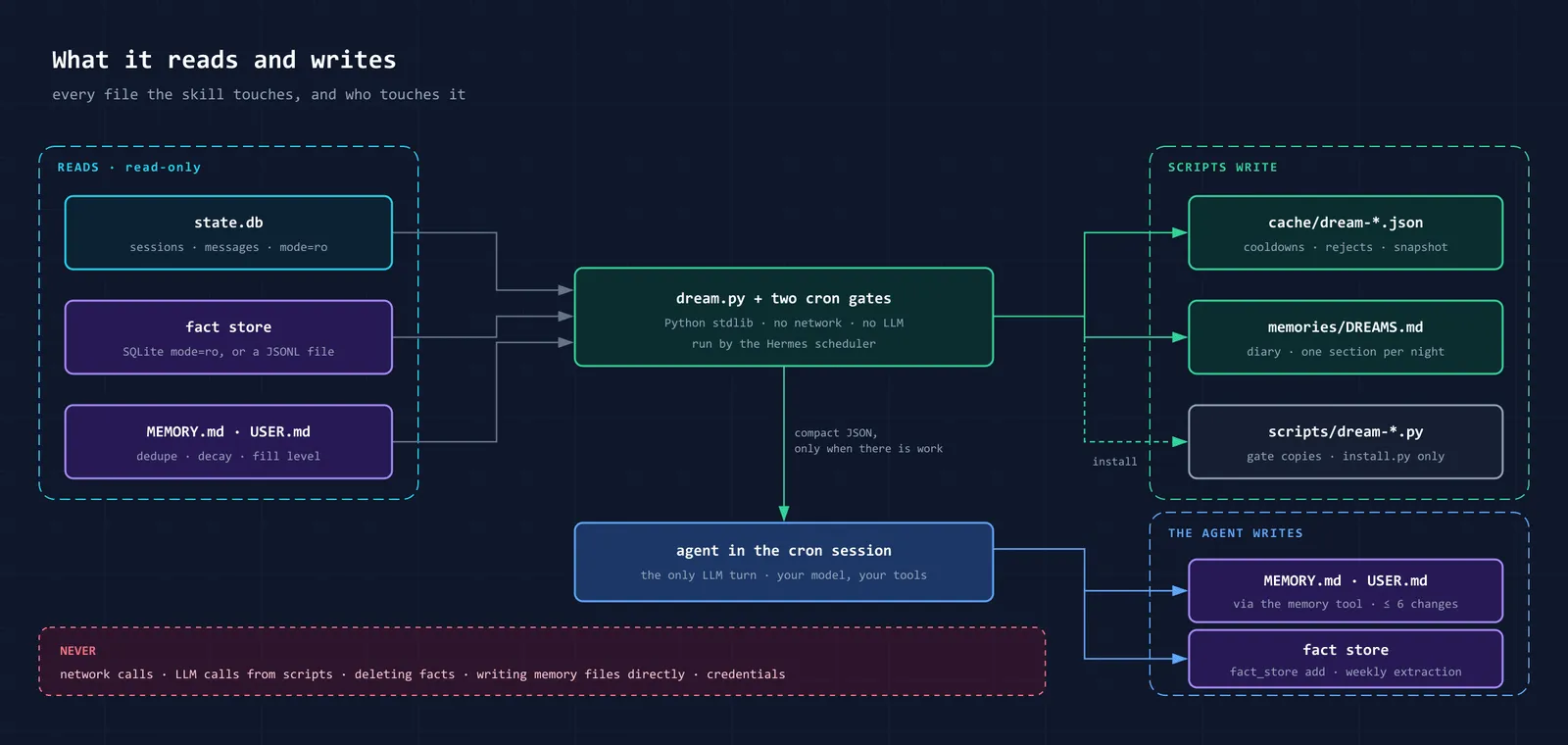Click the caption "diary · one section per night"

[x=1346, y=352]
